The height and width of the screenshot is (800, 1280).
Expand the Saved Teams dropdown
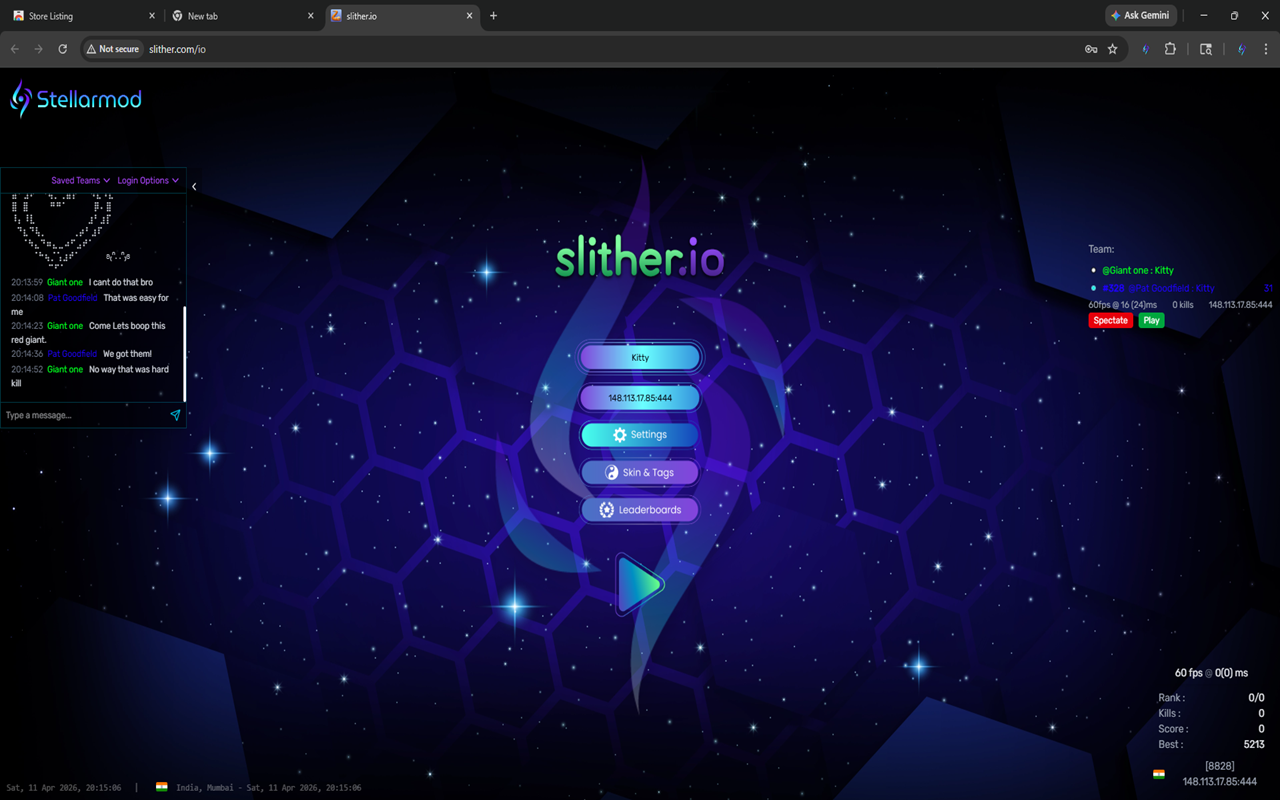(x=80, y=181)
